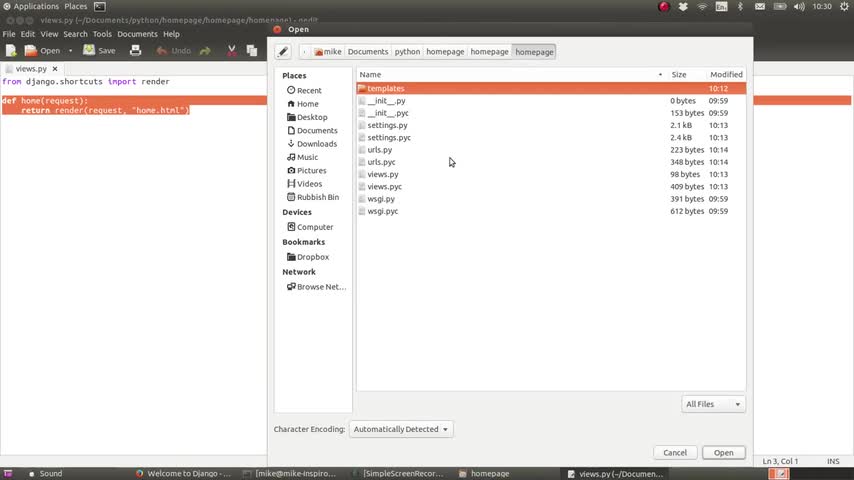This screenshot has height=480, width=854.
Task: Open the Search menu in gedit
Action: tap(75, 34)
